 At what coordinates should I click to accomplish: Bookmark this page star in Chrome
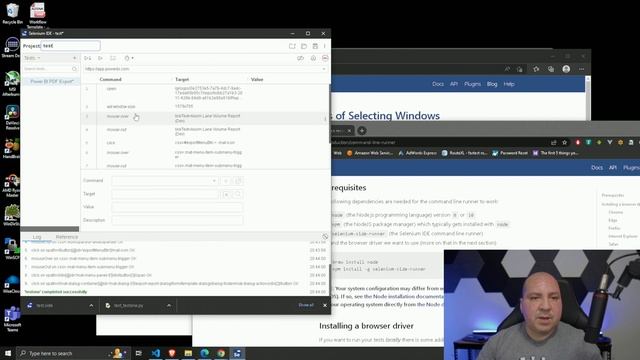[x=565, y=142]
